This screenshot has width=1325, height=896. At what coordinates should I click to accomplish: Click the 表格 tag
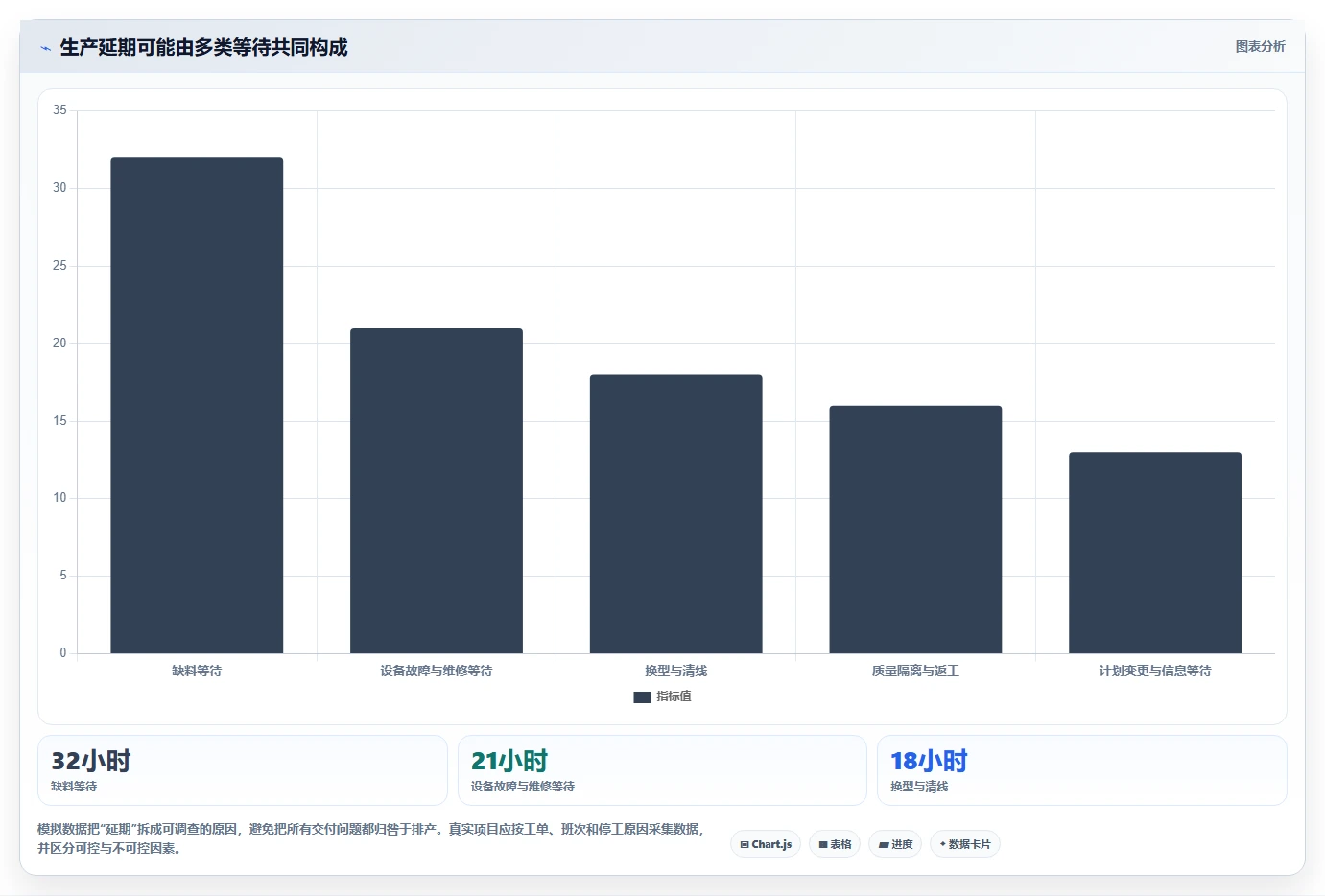click(x=835, y=844)
